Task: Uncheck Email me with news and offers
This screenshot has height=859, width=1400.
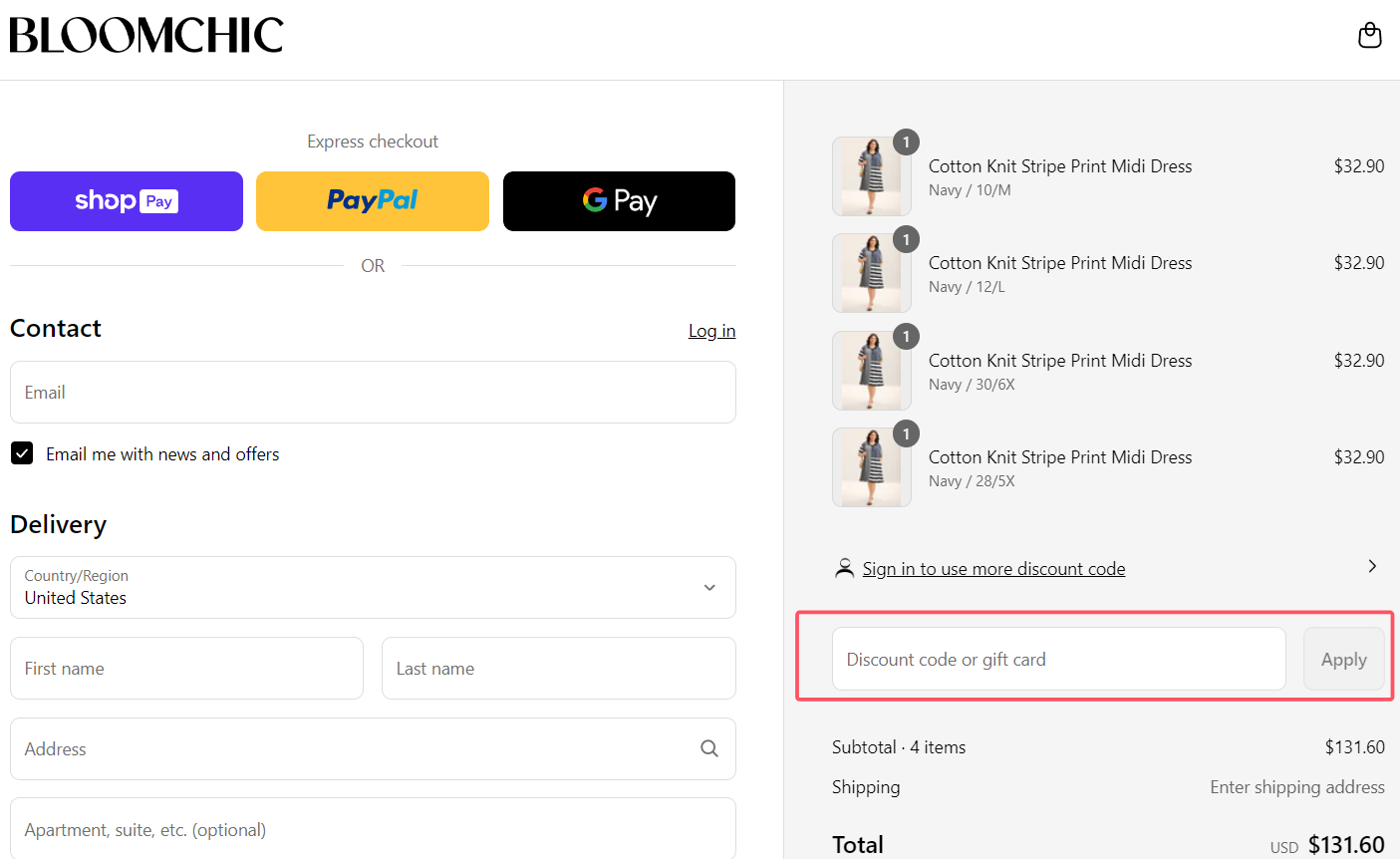Action: 22,453
